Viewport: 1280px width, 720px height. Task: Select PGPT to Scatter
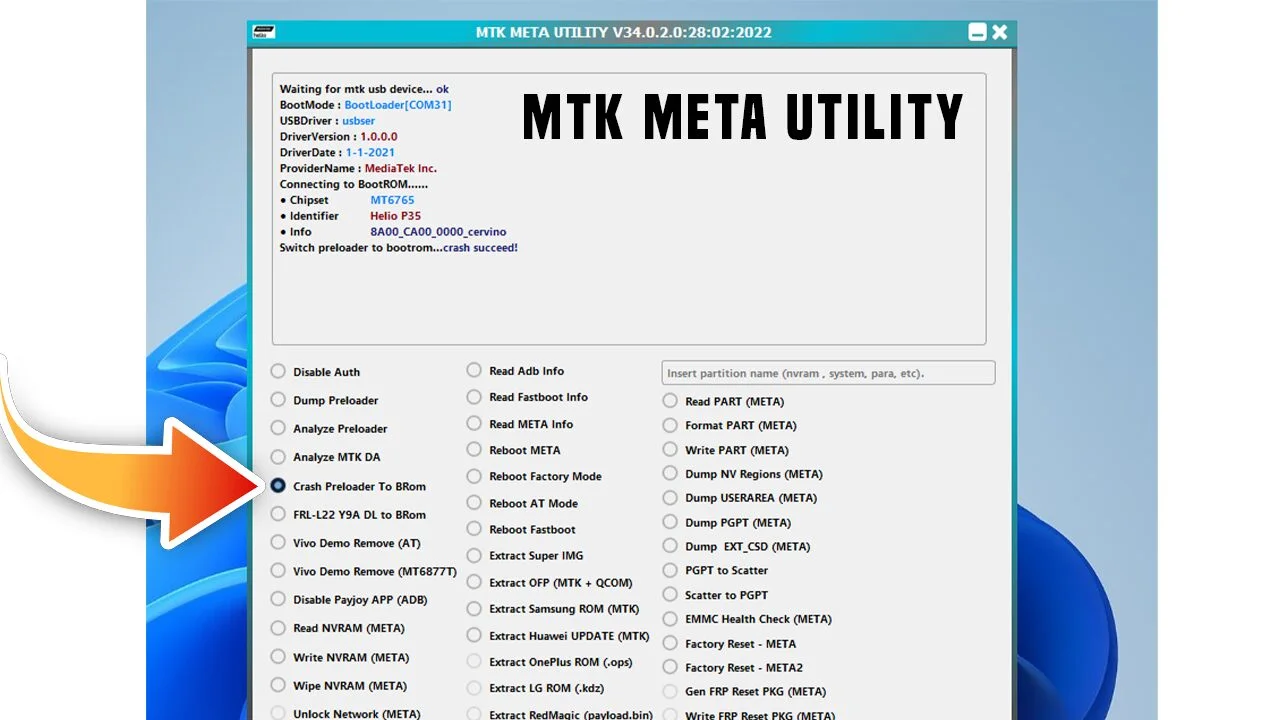669,570
